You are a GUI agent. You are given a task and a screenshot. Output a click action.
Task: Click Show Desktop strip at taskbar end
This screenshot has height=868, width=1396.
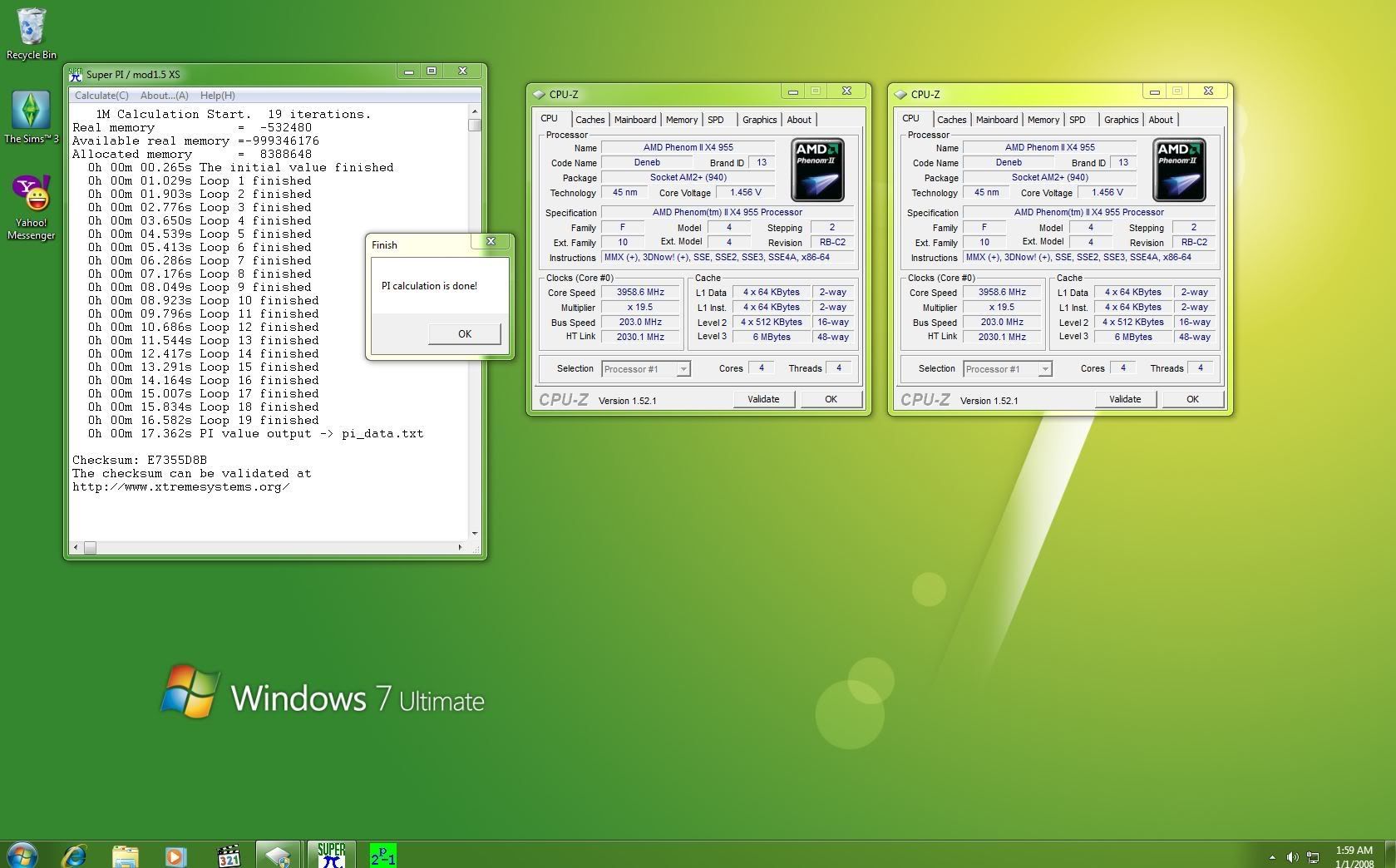tap(1390, 855)
